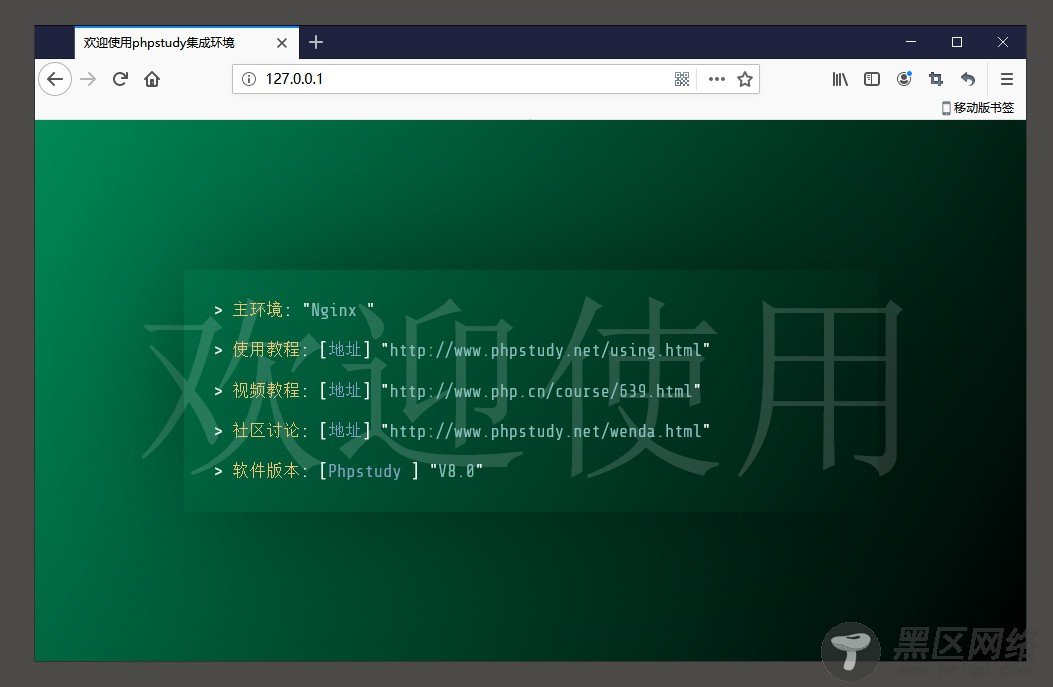Click the using.html URL text

pyautogui.click(x=545, y=350)
